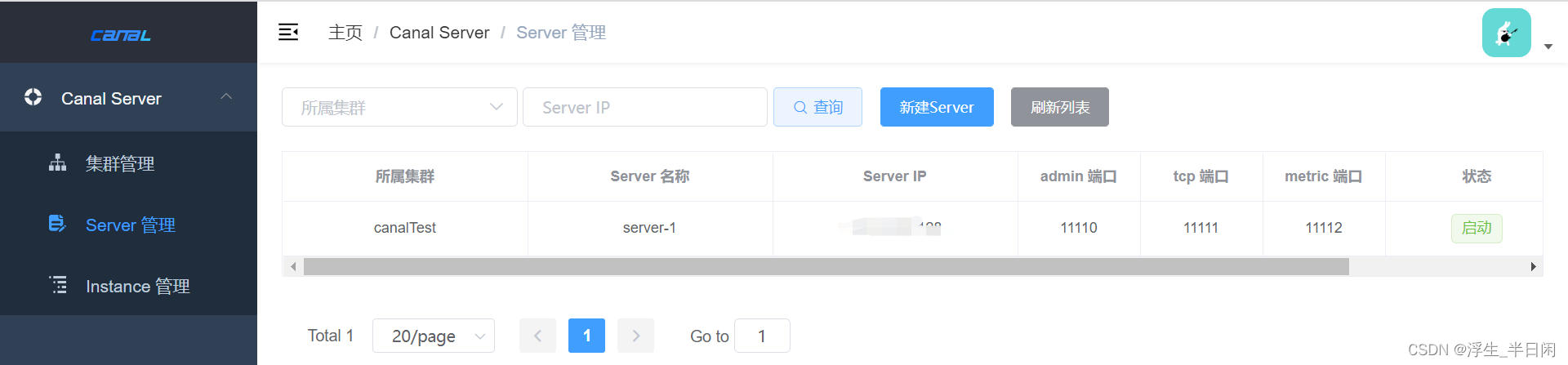1568x365 pixels.
Task: Open the 20/page size selector
Action: (x=434, y=336)
